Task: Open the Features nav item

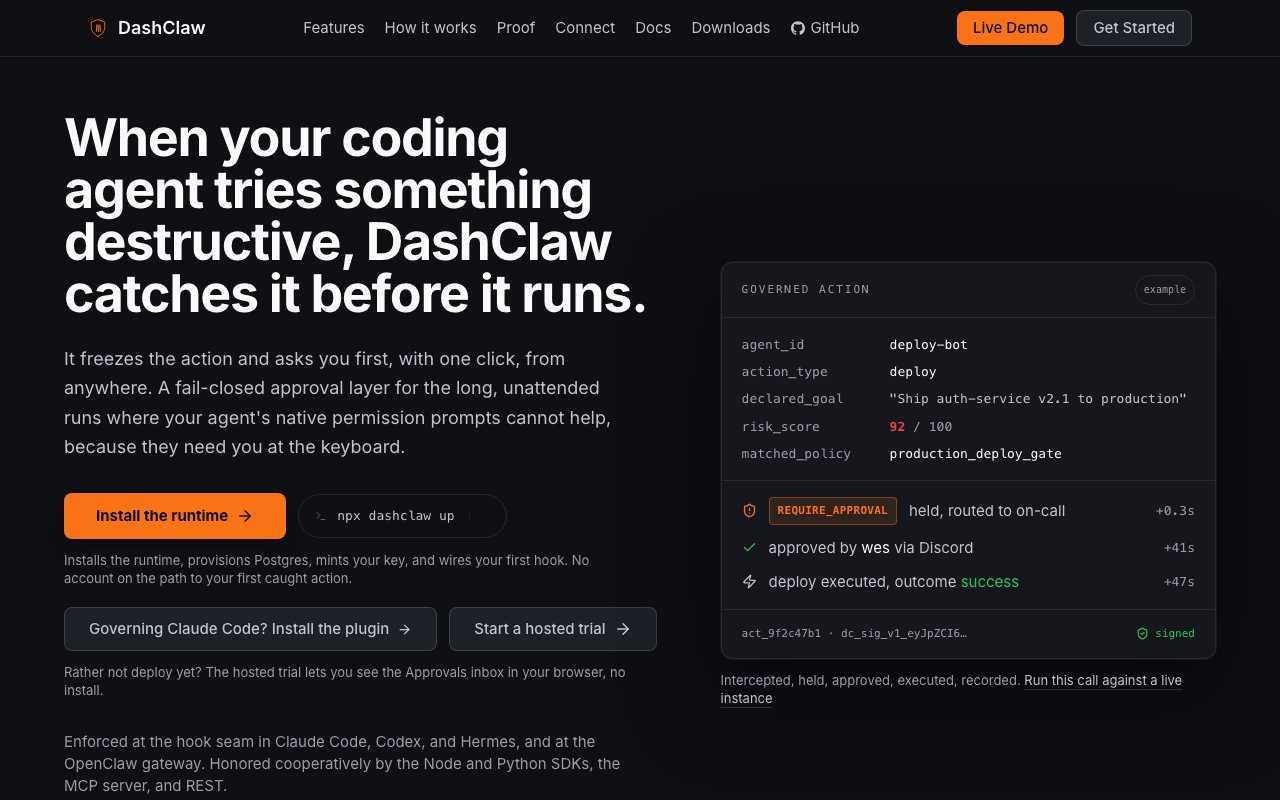Action: pos(334,28)
